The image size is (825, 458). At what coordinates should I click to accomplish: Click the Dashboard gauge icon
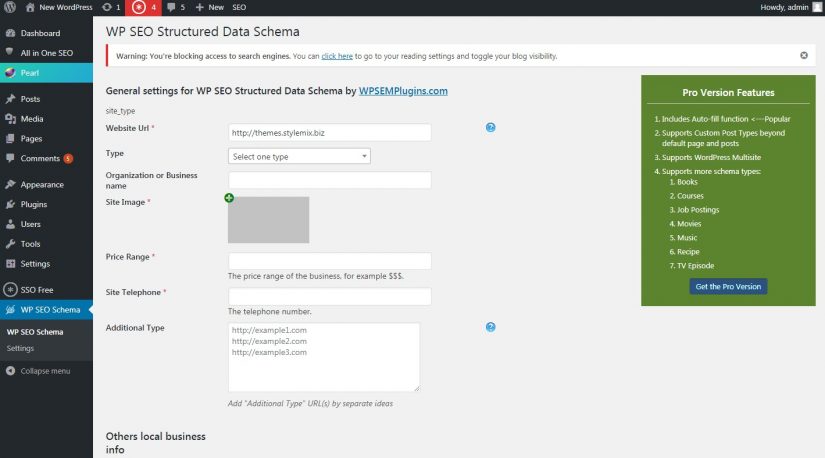click(x=10, y=33)
